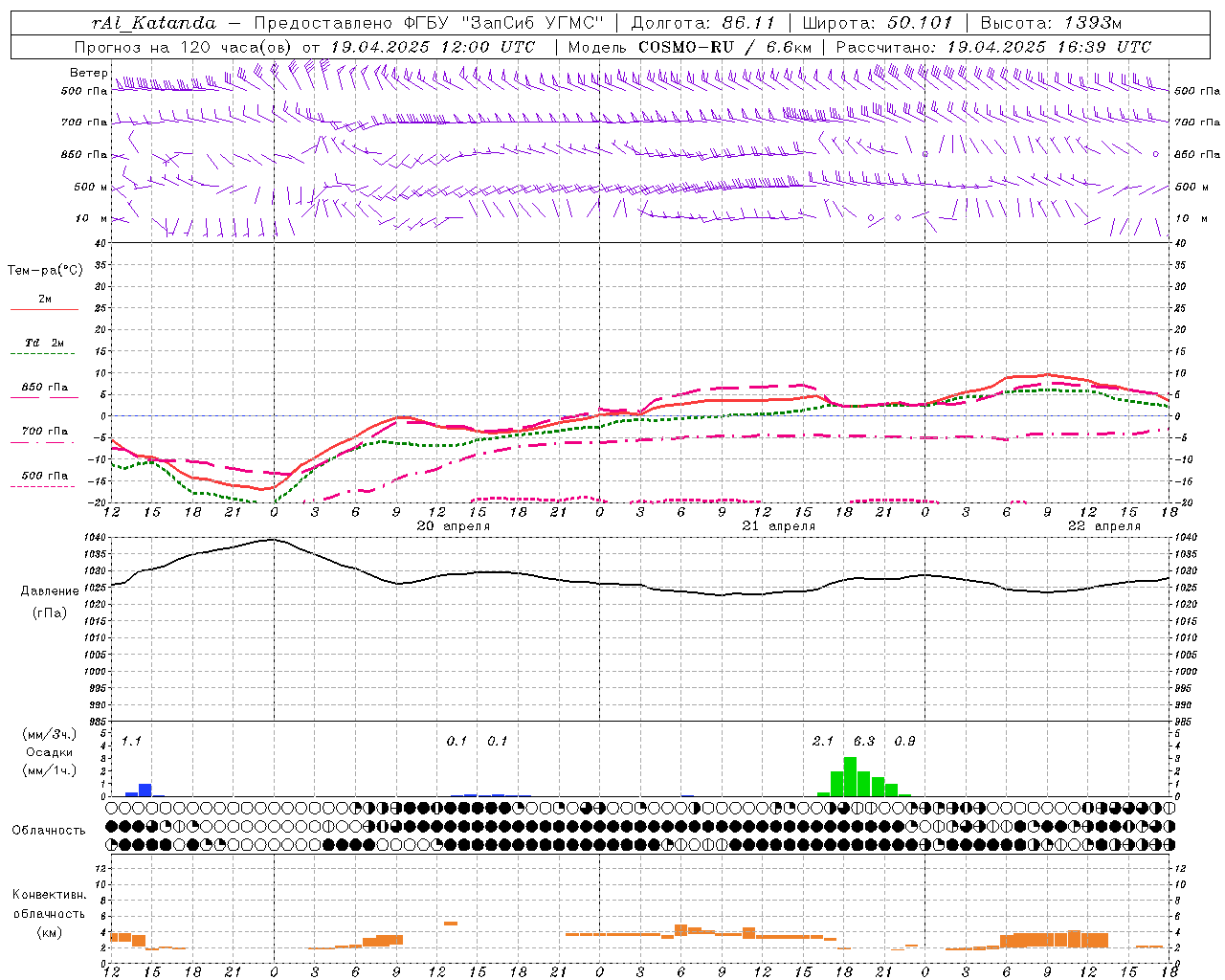This screenshot has height=980, width=1225.
Task: Click the 6.3 precipitation total value
Action: (864, 741)
